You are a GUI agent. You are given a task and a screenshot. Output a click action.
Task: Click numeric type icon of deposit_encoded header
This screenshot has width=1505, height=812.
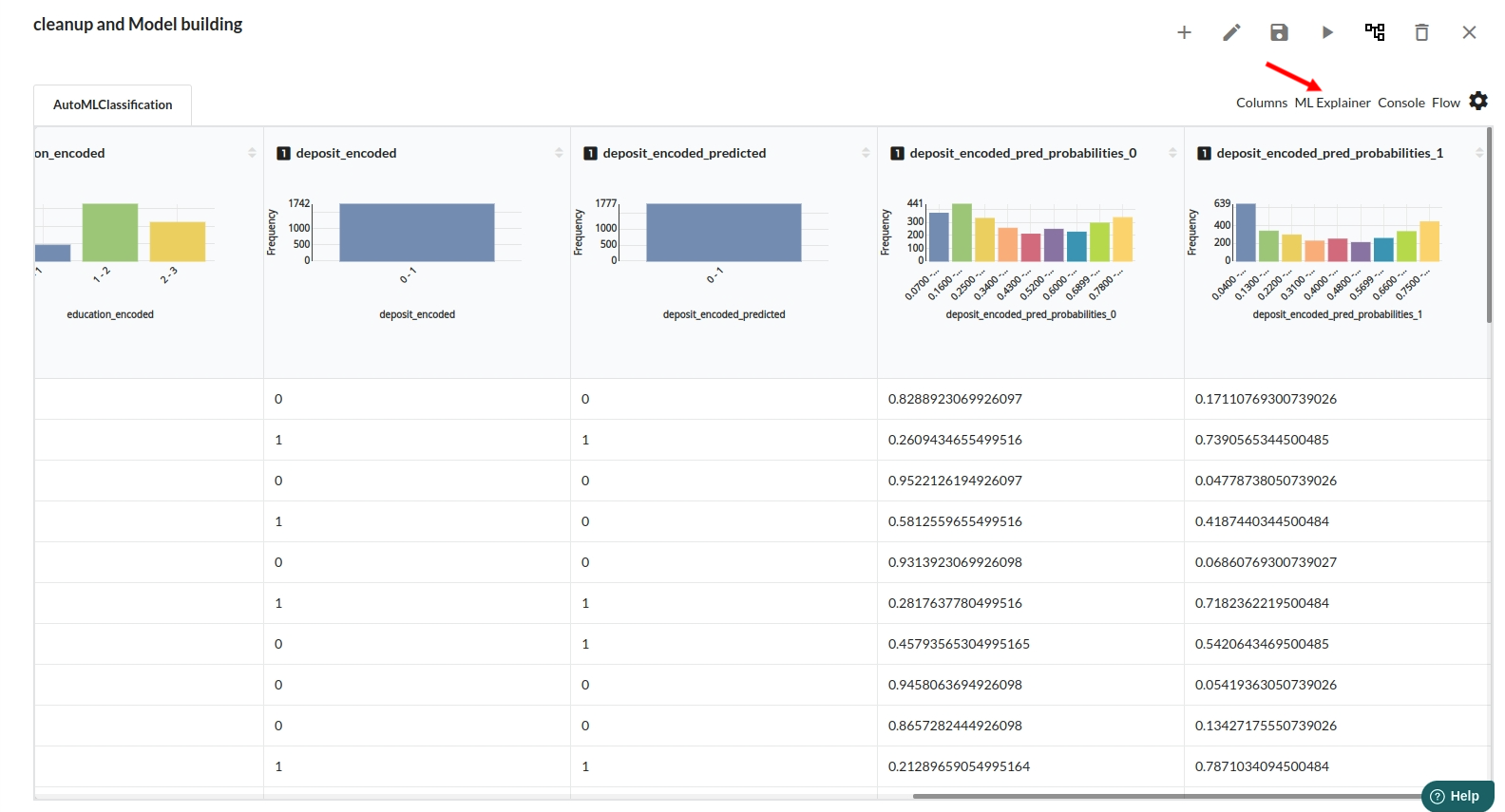[283, 153]
